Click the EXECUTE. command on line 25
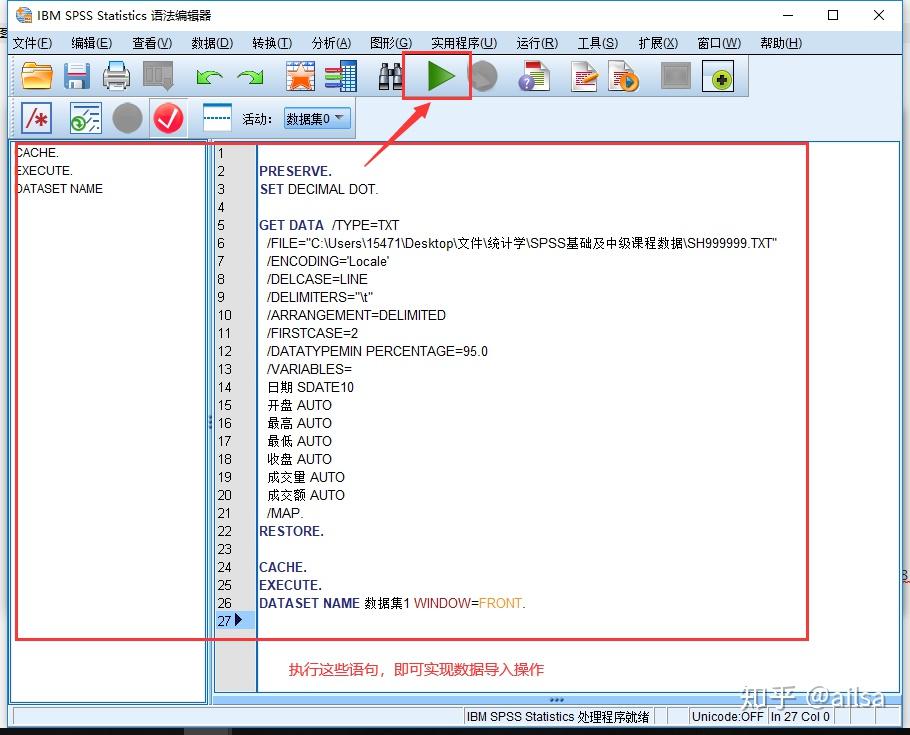The width and height of the screenshot is (910, 735). pos(290,585)
